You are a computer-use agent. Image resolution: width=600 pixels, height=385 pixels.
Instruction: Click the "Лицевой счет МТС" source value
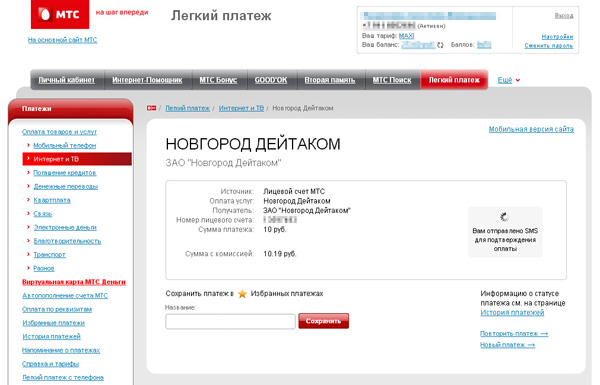(x=294, y=191)
